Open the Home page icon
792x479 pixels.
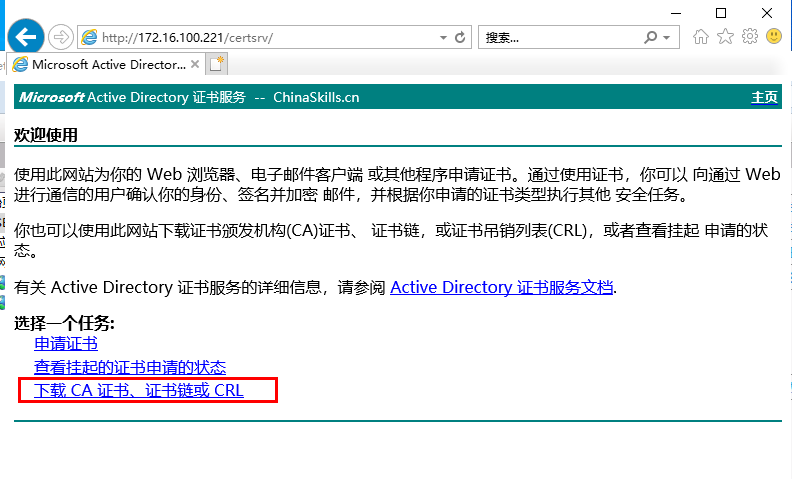tap(701, 36)
